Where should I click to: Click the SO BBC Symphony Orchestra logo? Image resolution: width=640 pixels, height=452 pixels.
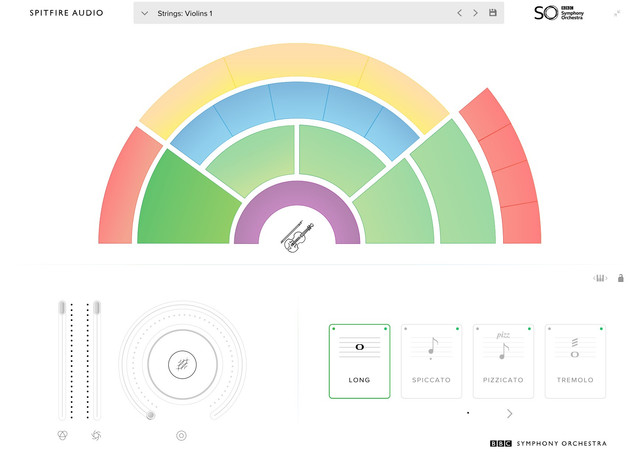click(559, 13)
